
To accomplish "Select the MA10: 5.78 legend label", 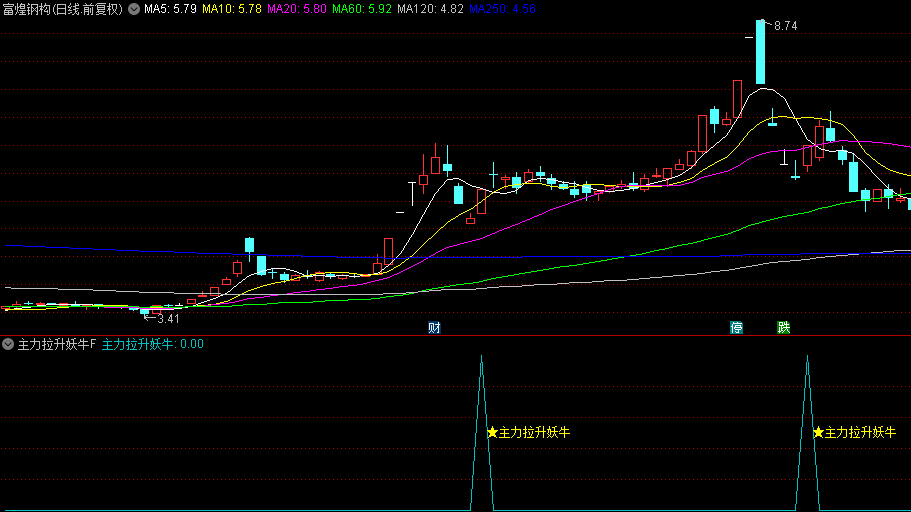I will [x=232, y=9].
